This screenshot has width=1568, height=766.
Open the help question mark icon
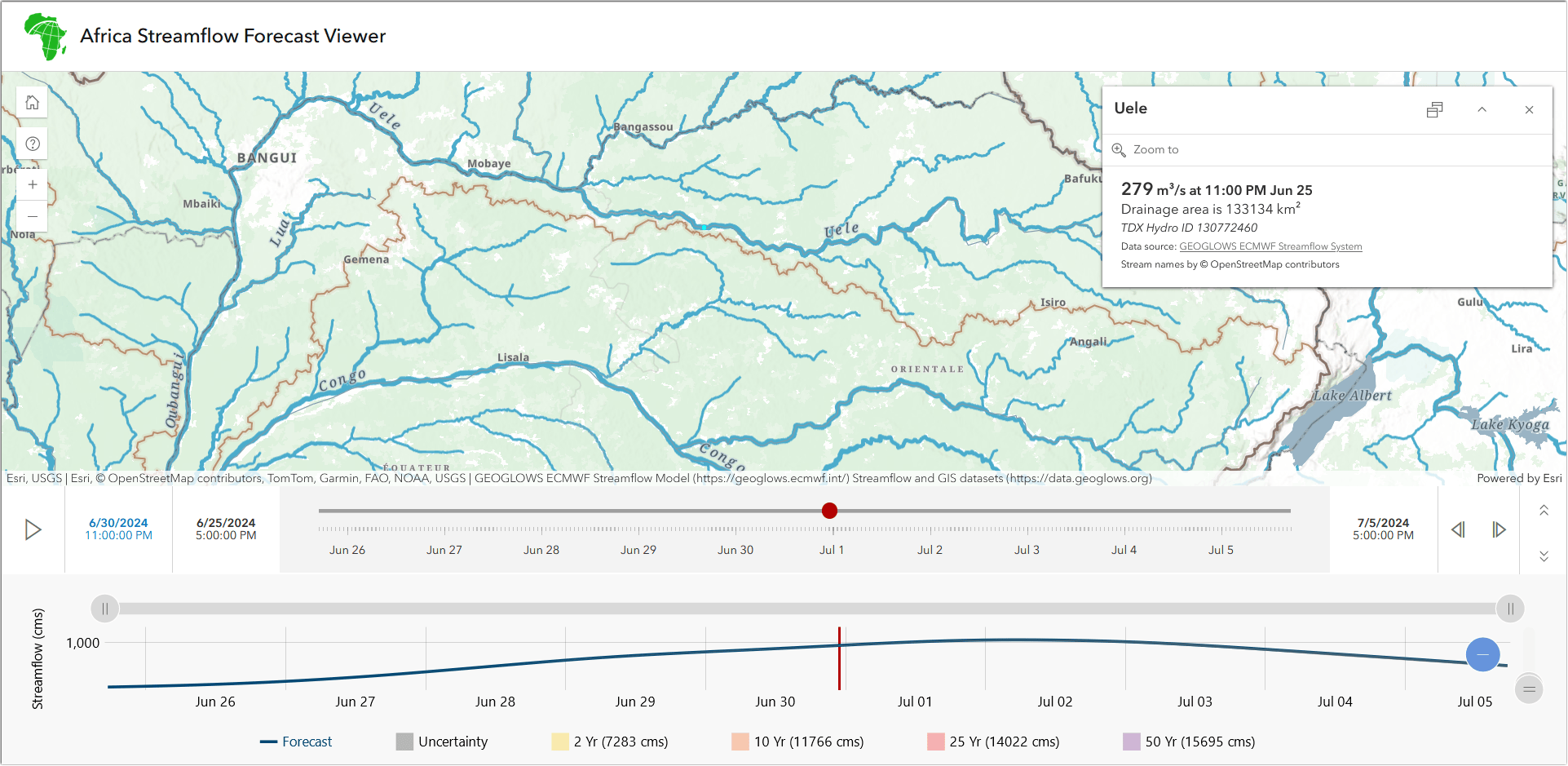(32, 144)
